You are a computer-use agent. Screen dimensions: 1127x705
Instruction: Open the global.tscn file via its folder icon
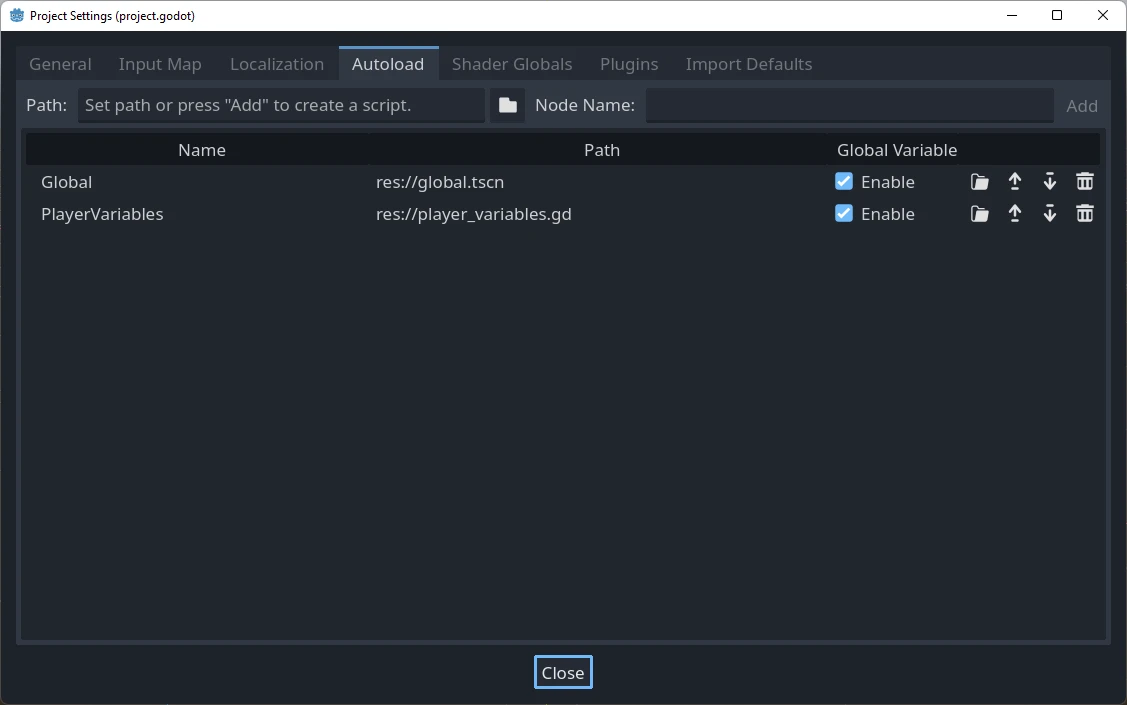(978, 181)
